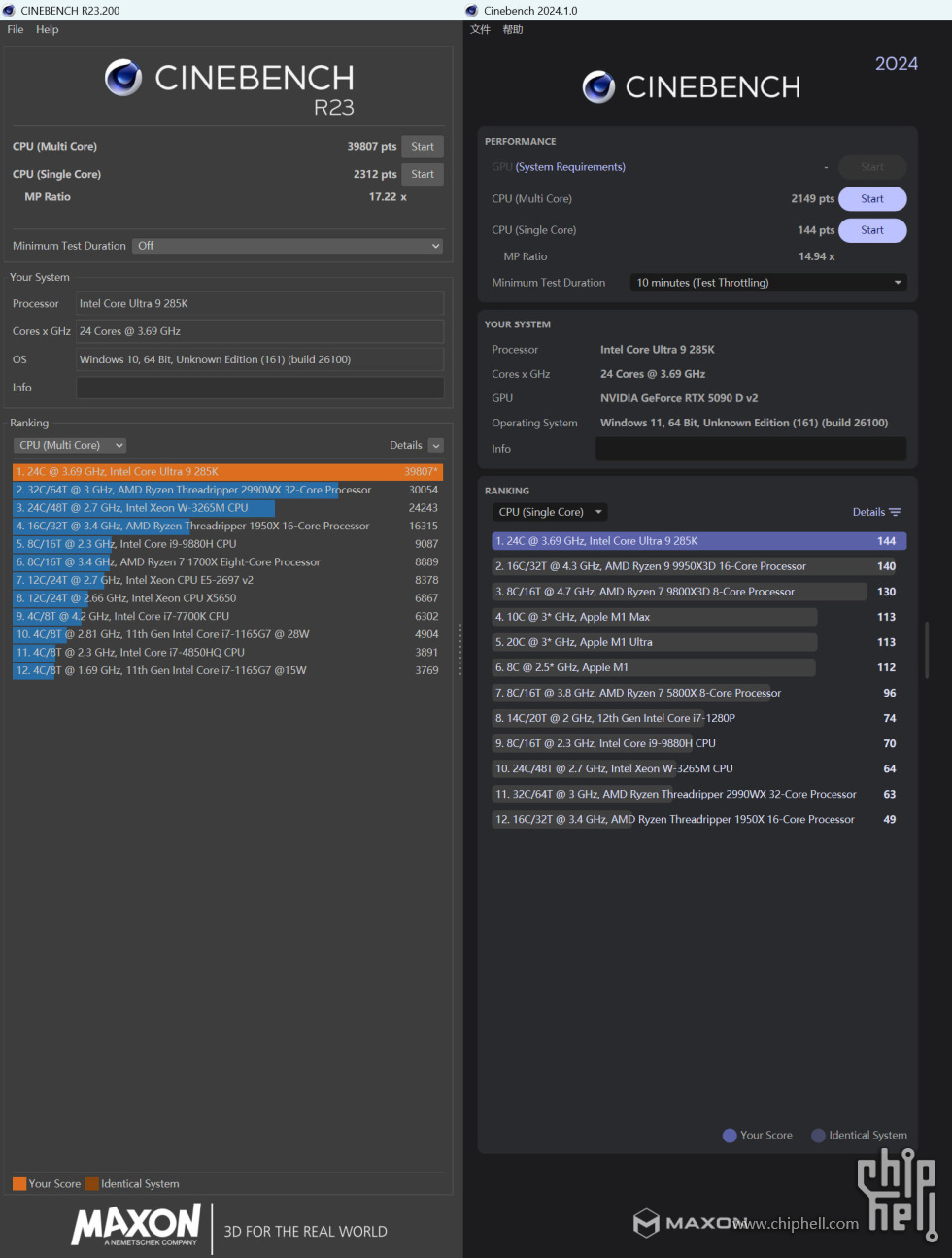The image size is (952, 1258).
Task: Open the 10 minutes (Test Throttling) dropdown
Action: 768,283
